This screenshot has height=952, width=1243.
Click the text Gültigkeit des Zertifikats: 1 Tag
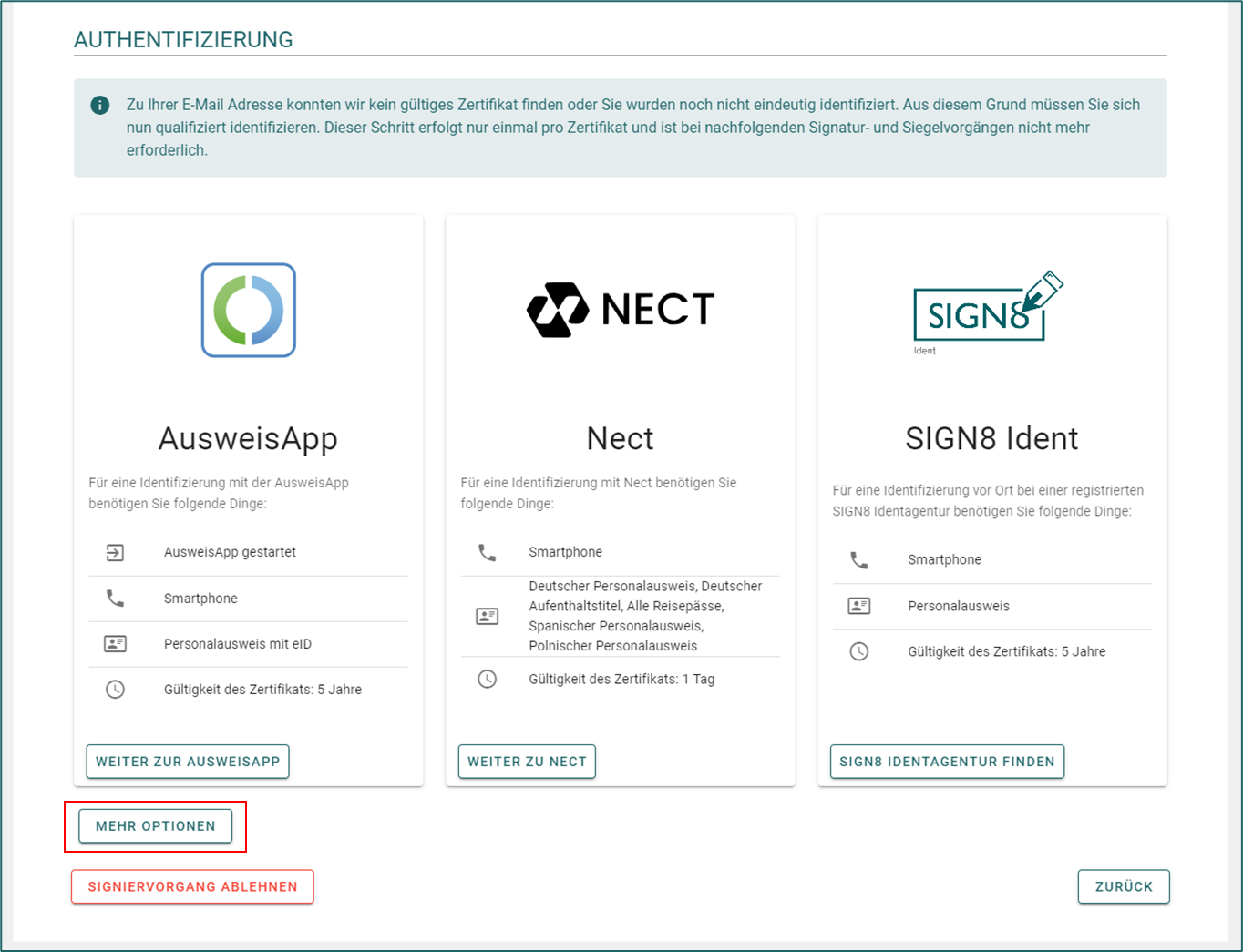[621, 679]
